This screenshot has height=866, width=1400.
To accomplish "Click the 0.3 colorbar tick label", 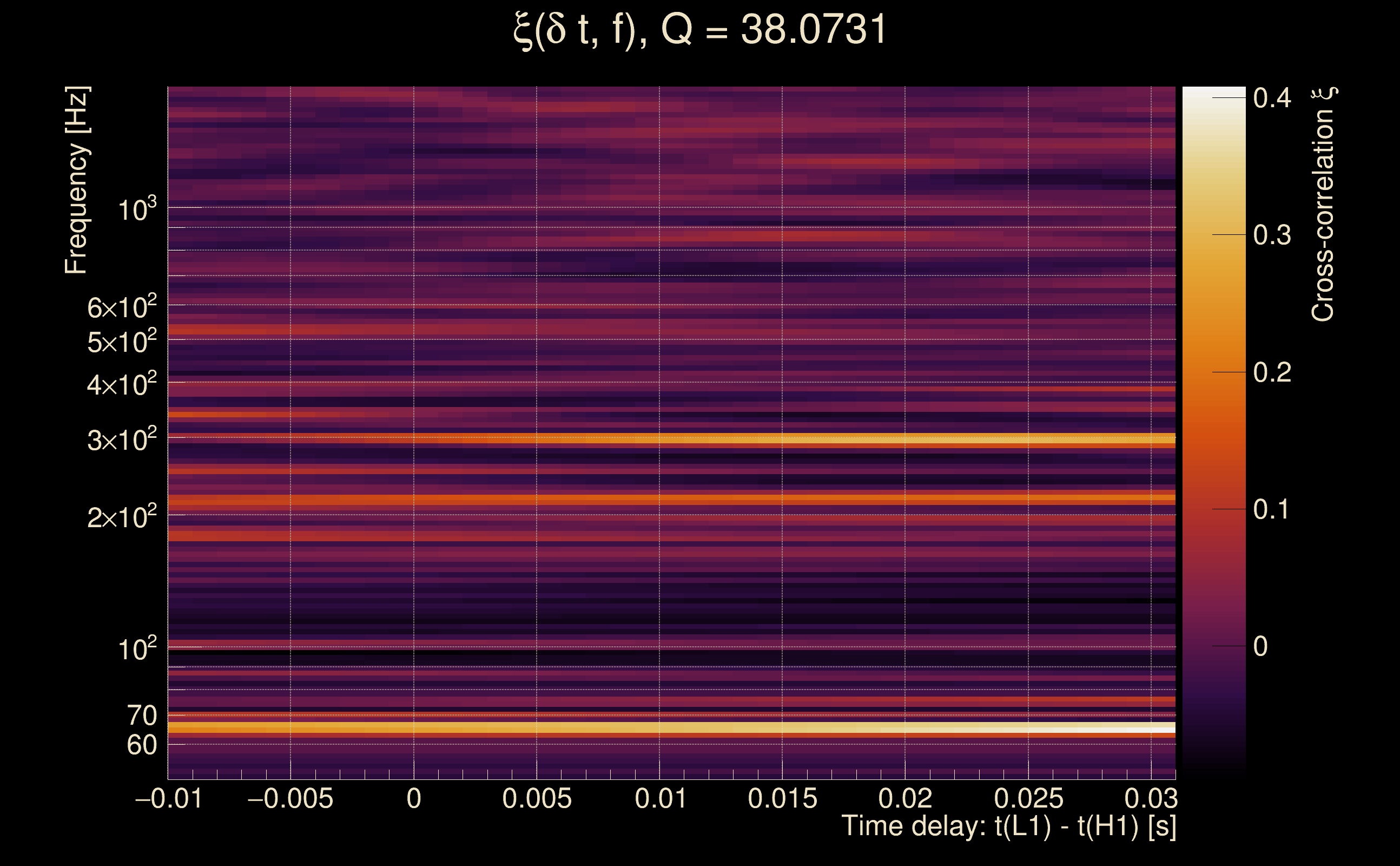I will pos(1271,235).
